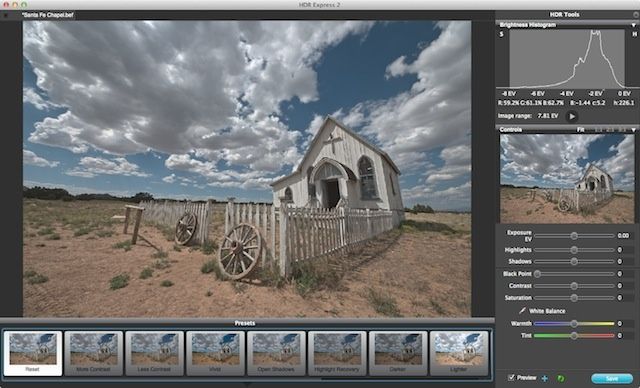The height and width of the screenshot is (388, 640).
Task: Apply the Open Shadows preset
Action: pos(276,353)
